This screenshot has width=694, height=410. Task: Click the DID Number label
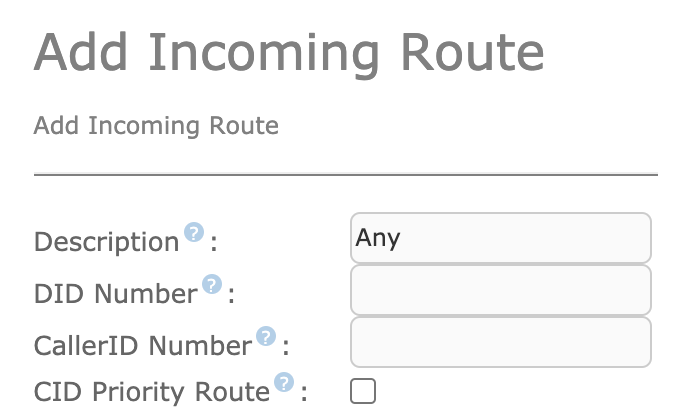point(116,294)
